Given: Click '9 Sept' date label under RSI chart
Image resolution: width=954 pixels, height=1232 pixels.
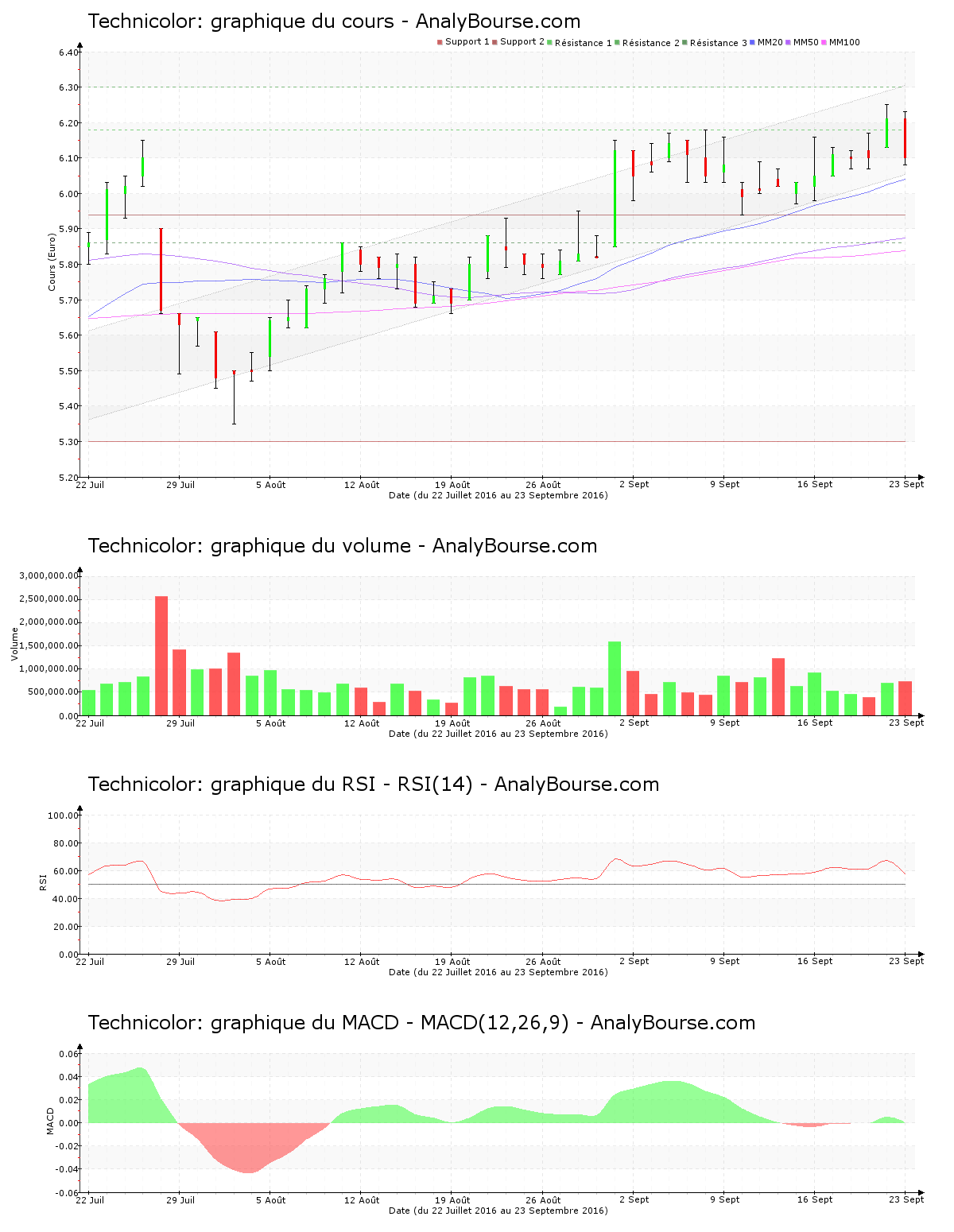Looking at the screenshot, I should tap(725, 962).
